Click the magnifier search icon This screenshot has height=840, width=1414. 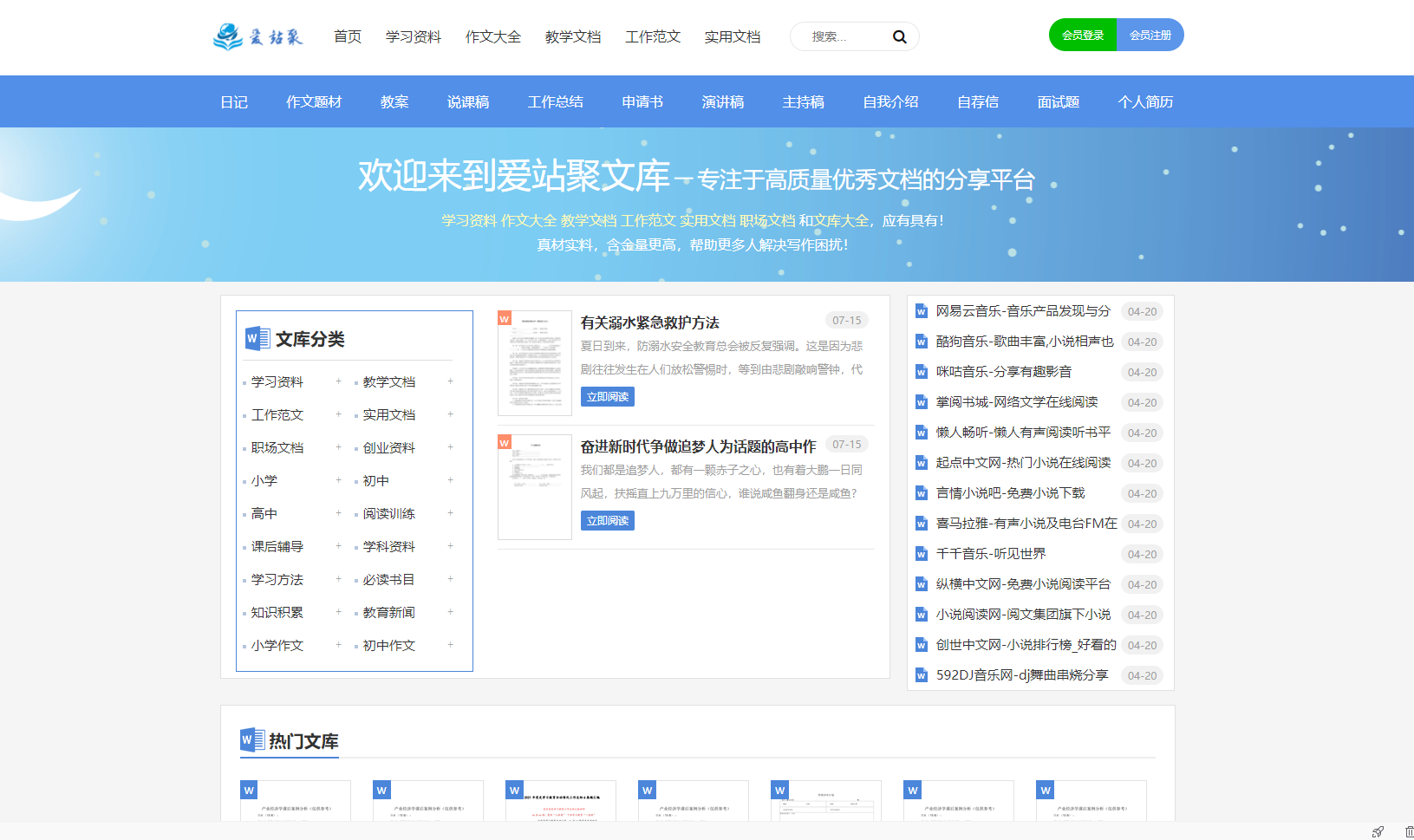[899, 36]
